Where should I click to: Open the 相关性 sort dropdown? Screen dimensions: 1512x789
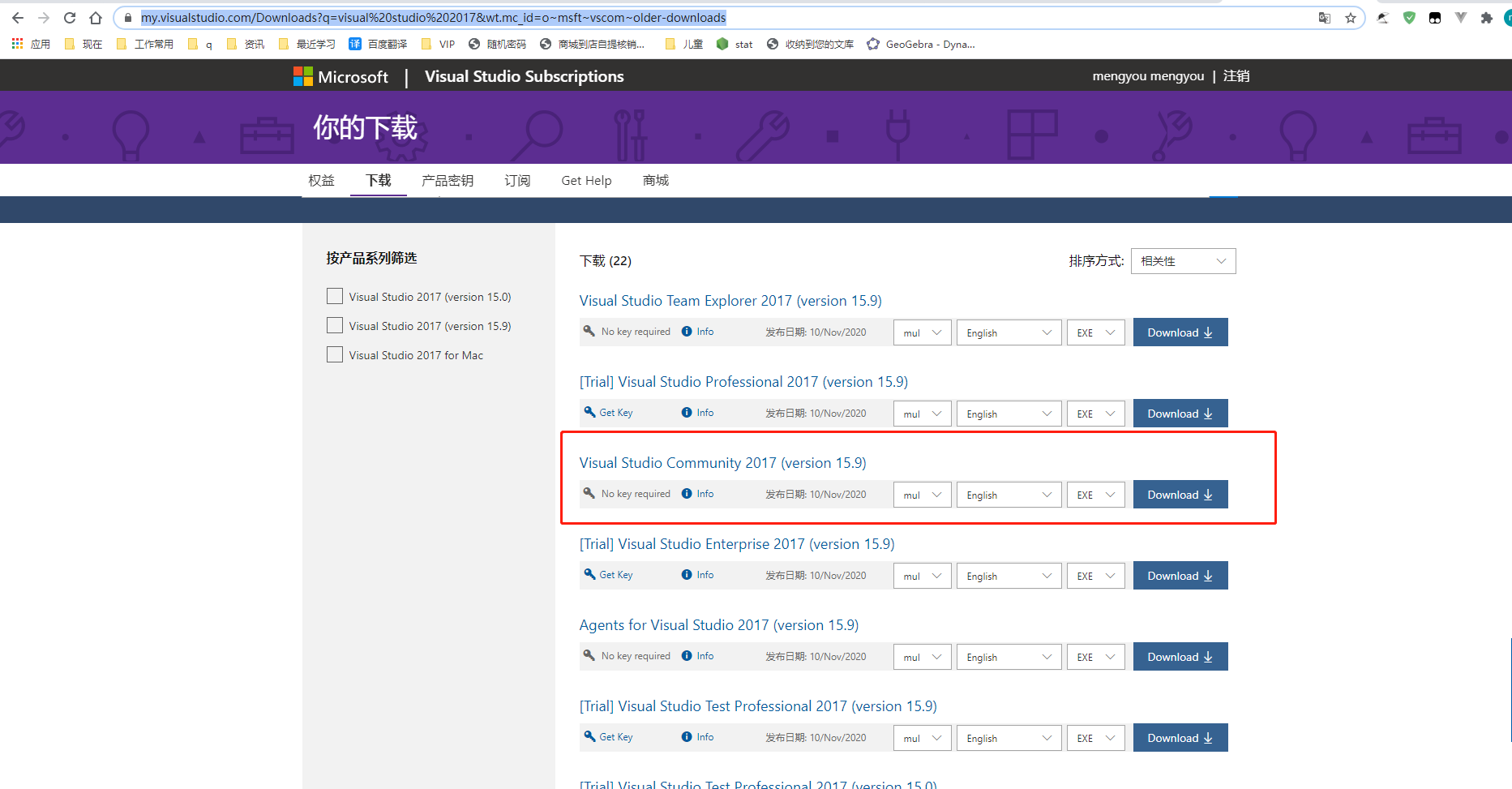(1183, 260)
